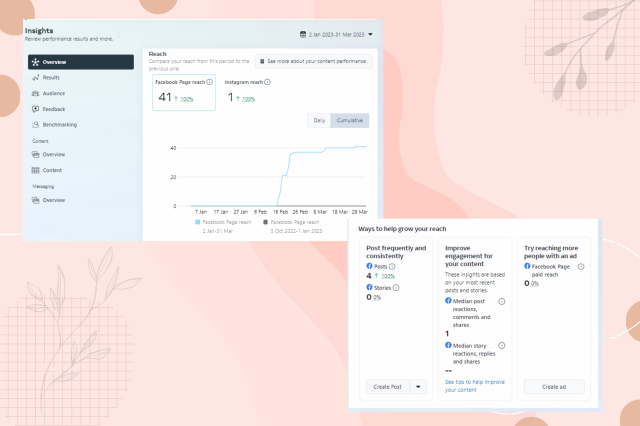This screenshot has height=426, width=640.
Task: Click Facebook icon beside Facebook Page paid reach
Action: coord(527,266)
